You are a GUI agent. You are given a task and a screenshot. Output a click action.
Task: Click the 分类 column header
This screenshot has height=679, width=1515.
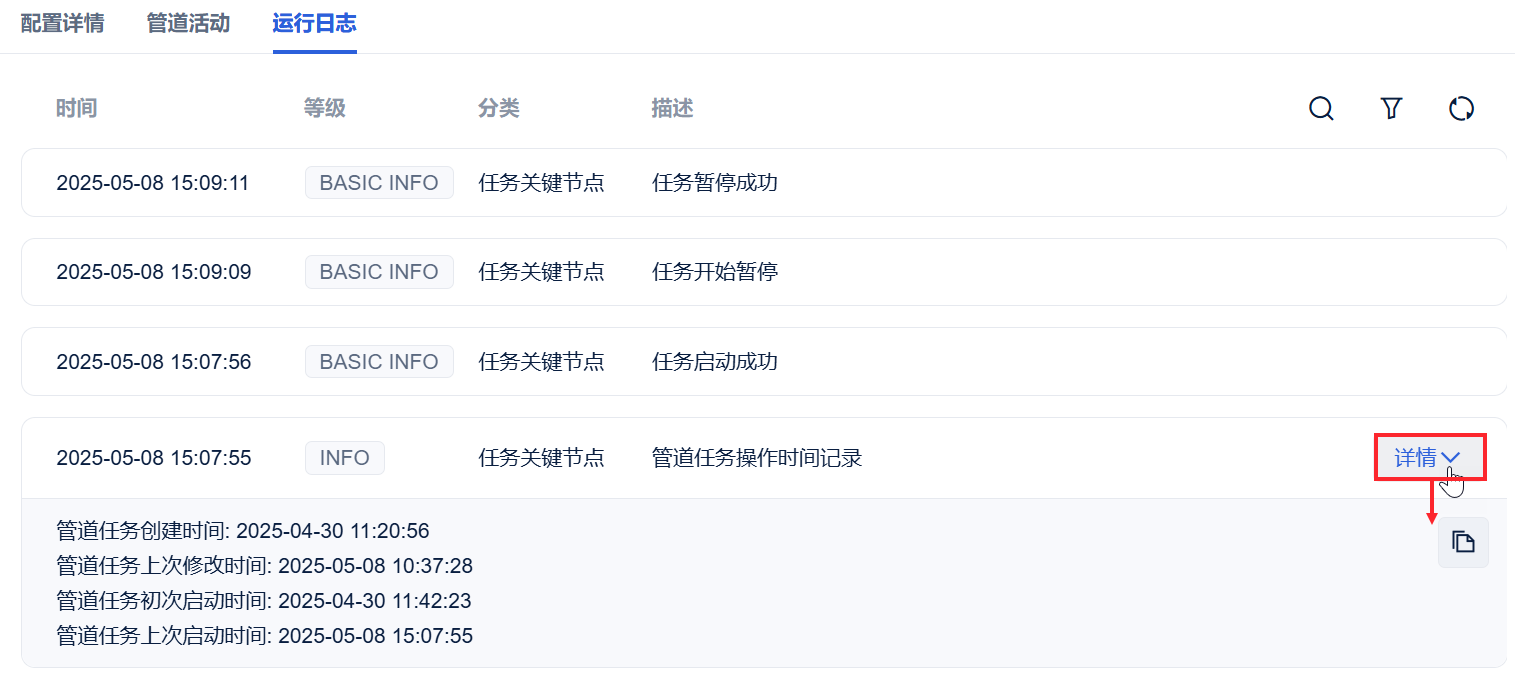tap(498, 108)
